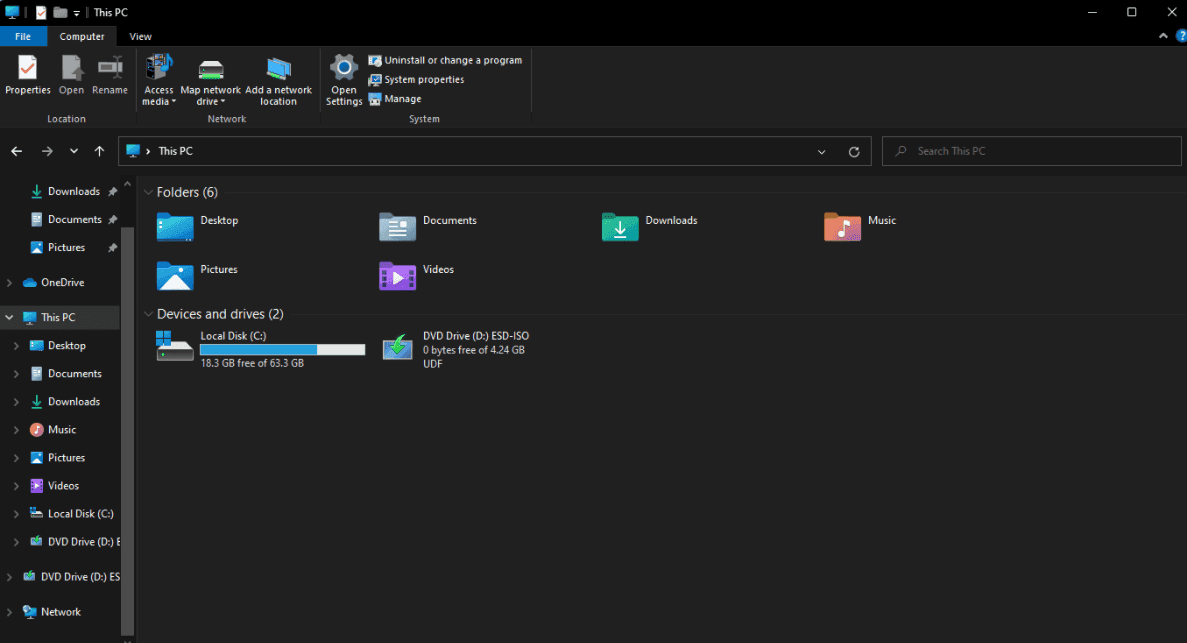Open pinned Documents in Quick access
The width and height of the screenshot is (1187, 643).
click(x=73, y=220)
